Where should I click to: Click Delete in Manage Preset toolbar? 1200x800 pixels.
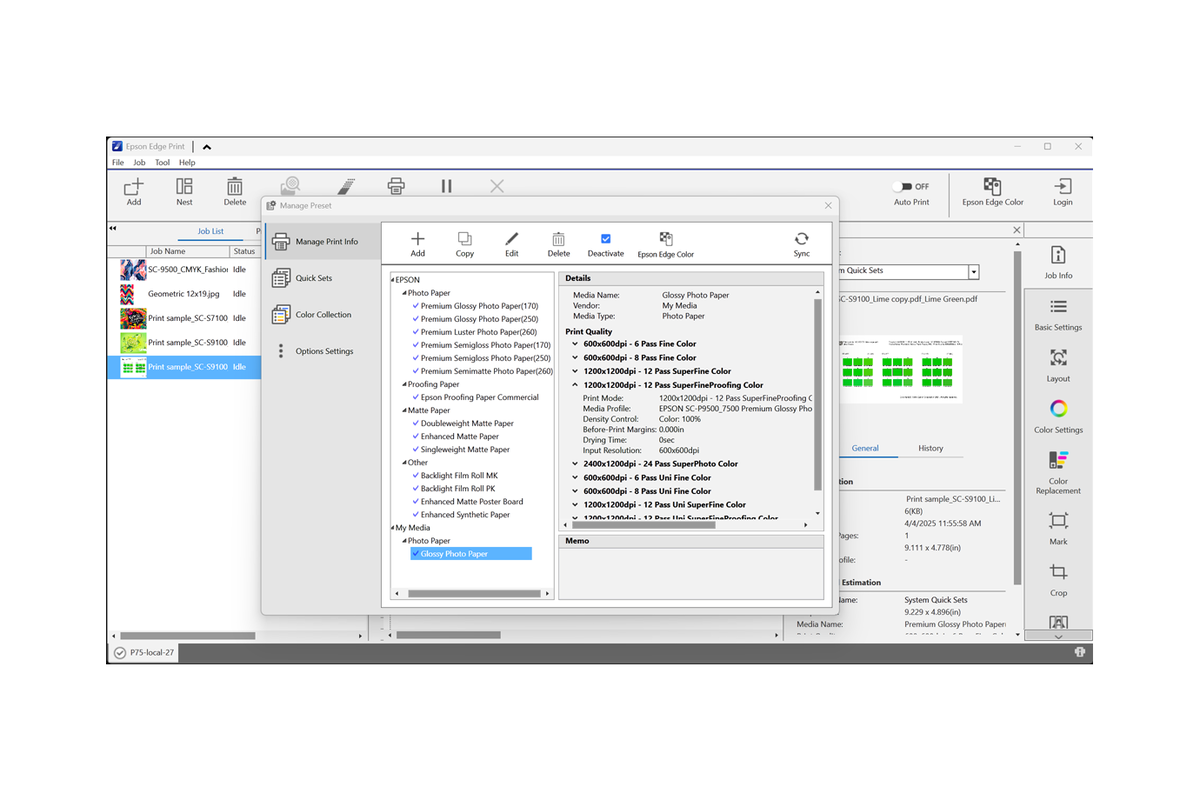coord(559,245)
